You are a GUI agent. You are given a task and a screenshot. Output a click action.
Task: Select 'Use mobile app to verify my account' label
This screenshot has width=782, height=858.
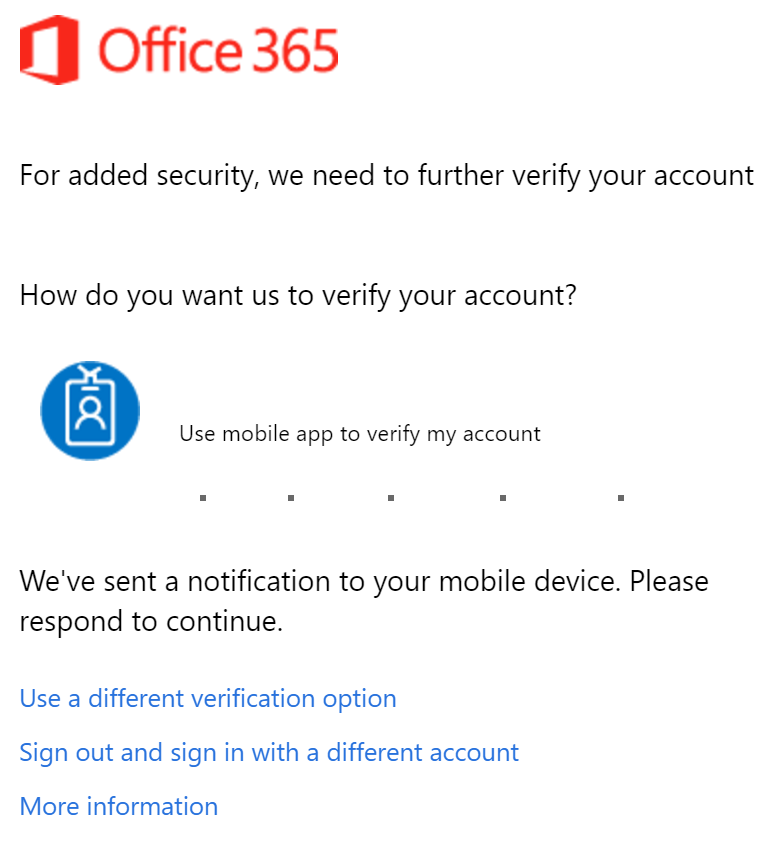click(360, 434)
